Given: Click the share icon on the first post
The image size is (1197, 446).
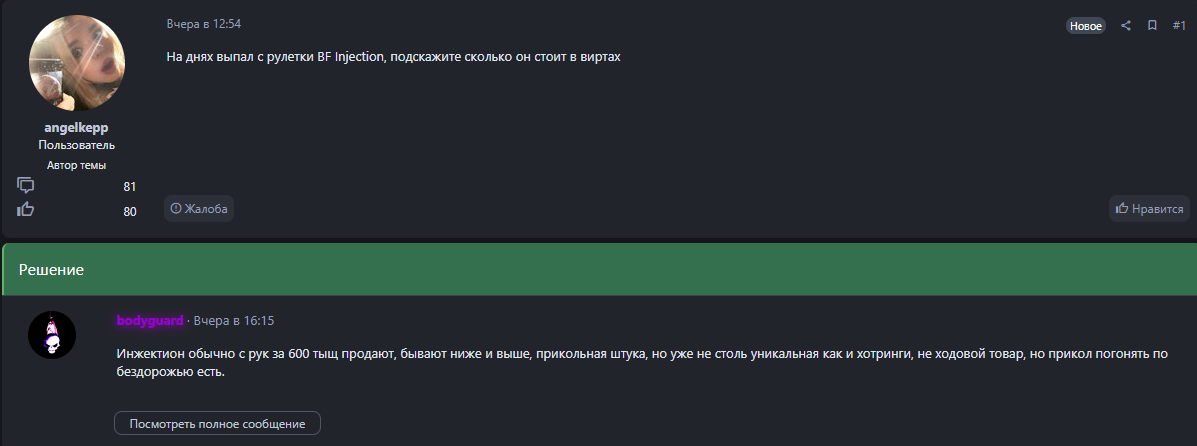Looking at the screenshot, I should coord(1126,26).
